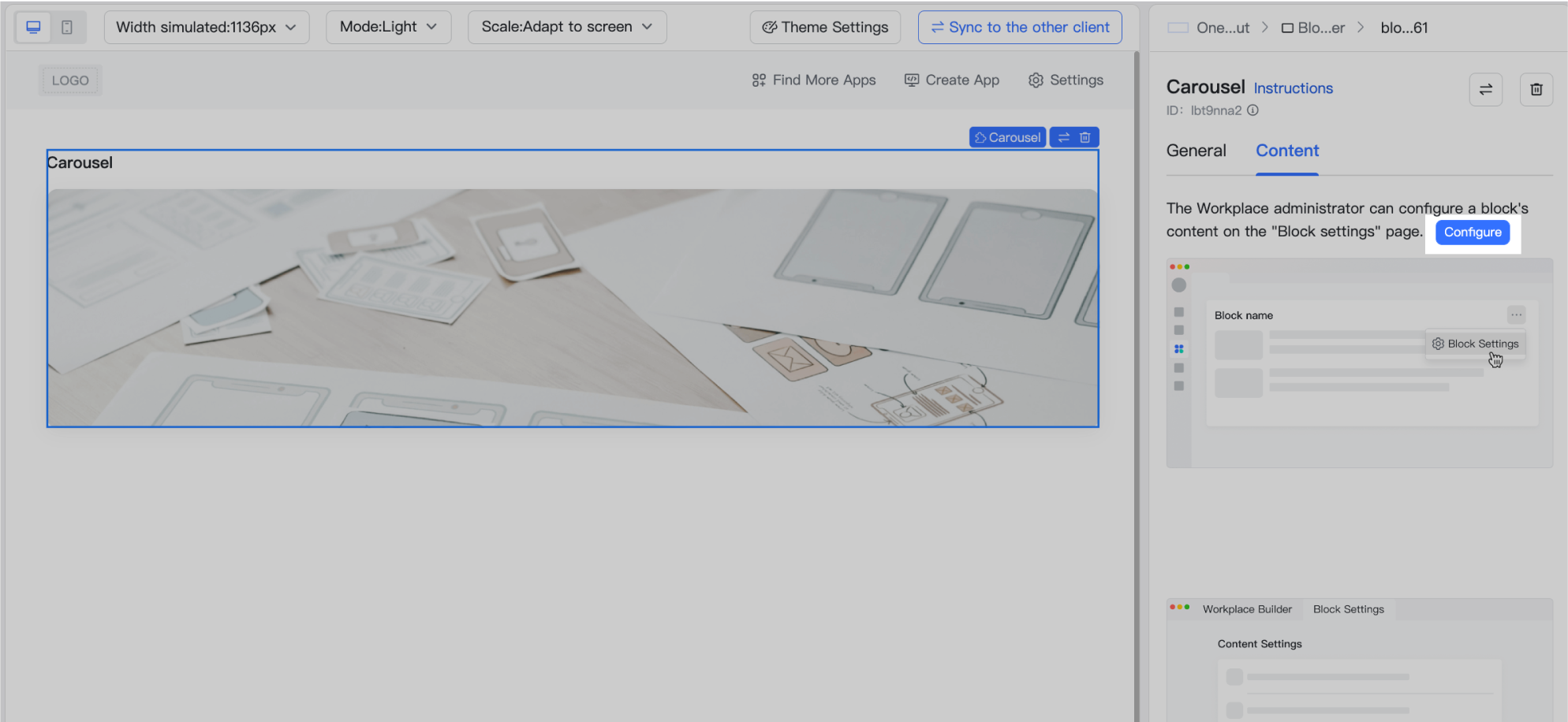This screenshot has height=722, width=1568.
Task: Select the blue Carousel block tag
Action: click(x=1007, y=137)
